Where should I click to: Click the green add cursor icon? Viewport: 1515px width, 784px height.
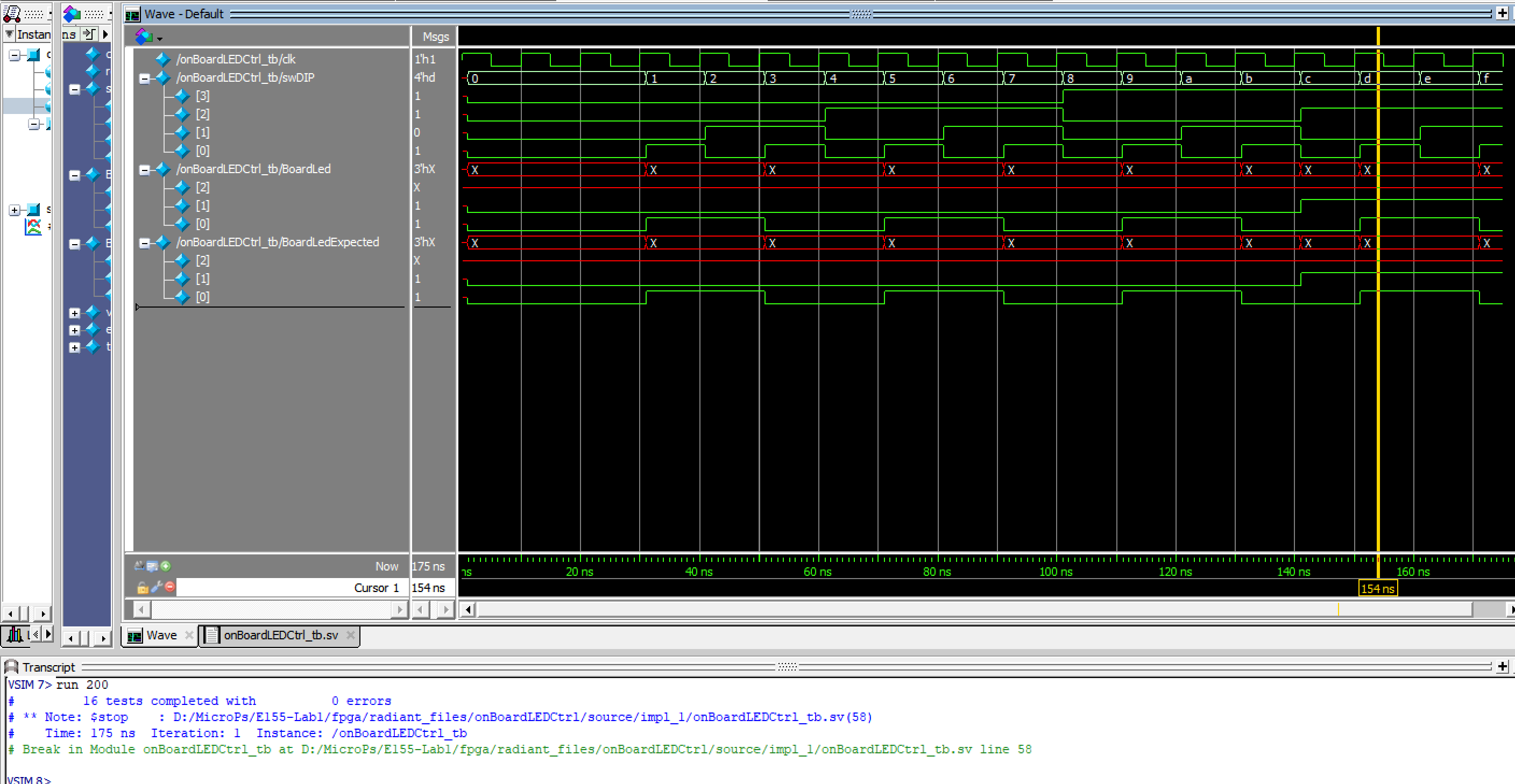[x=166, y=566]
